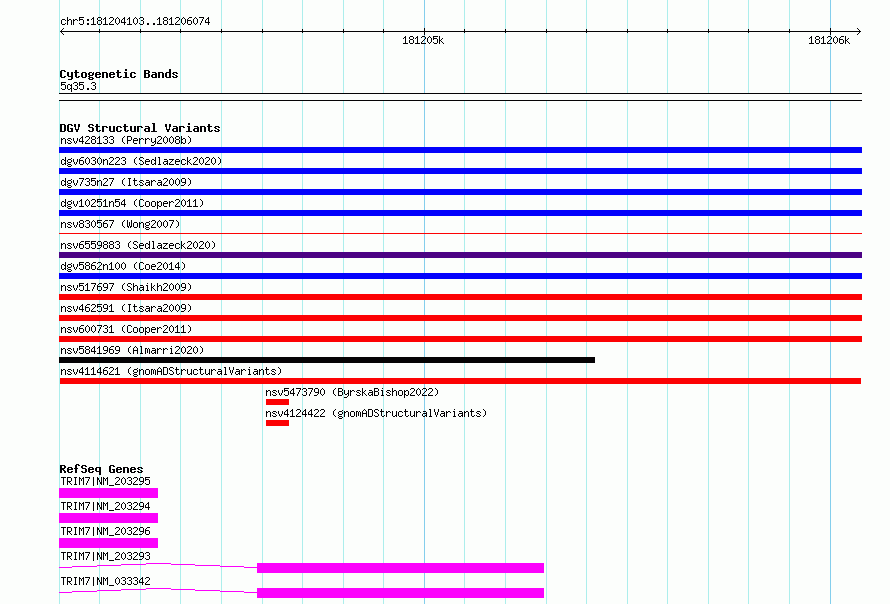The width and height of the screenshot is (890, 604).
Task: Click the TRIM7|NM_203295 magenta exon block
Action: pyautogui.click(x=108, y=493)
